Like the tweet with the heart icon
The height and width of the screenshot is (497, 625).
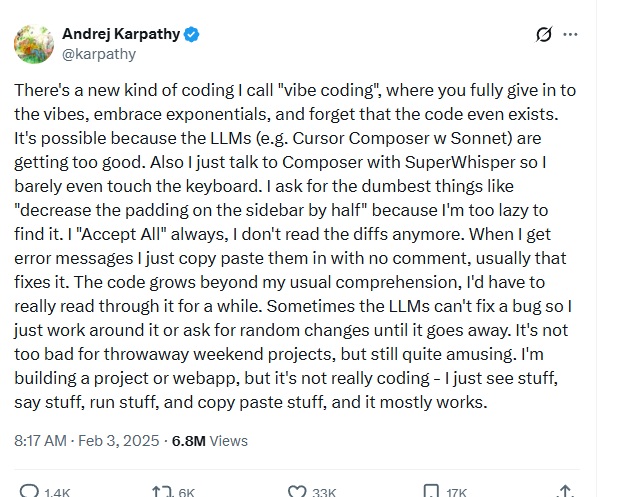(297, 491)
